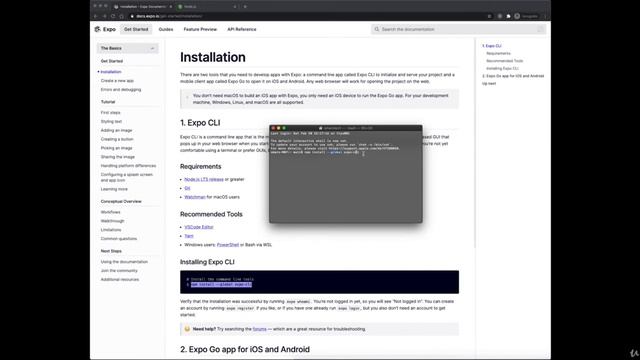Open First steps tutorial page
This screenshot has height=360, width=640.
point(111,113)
